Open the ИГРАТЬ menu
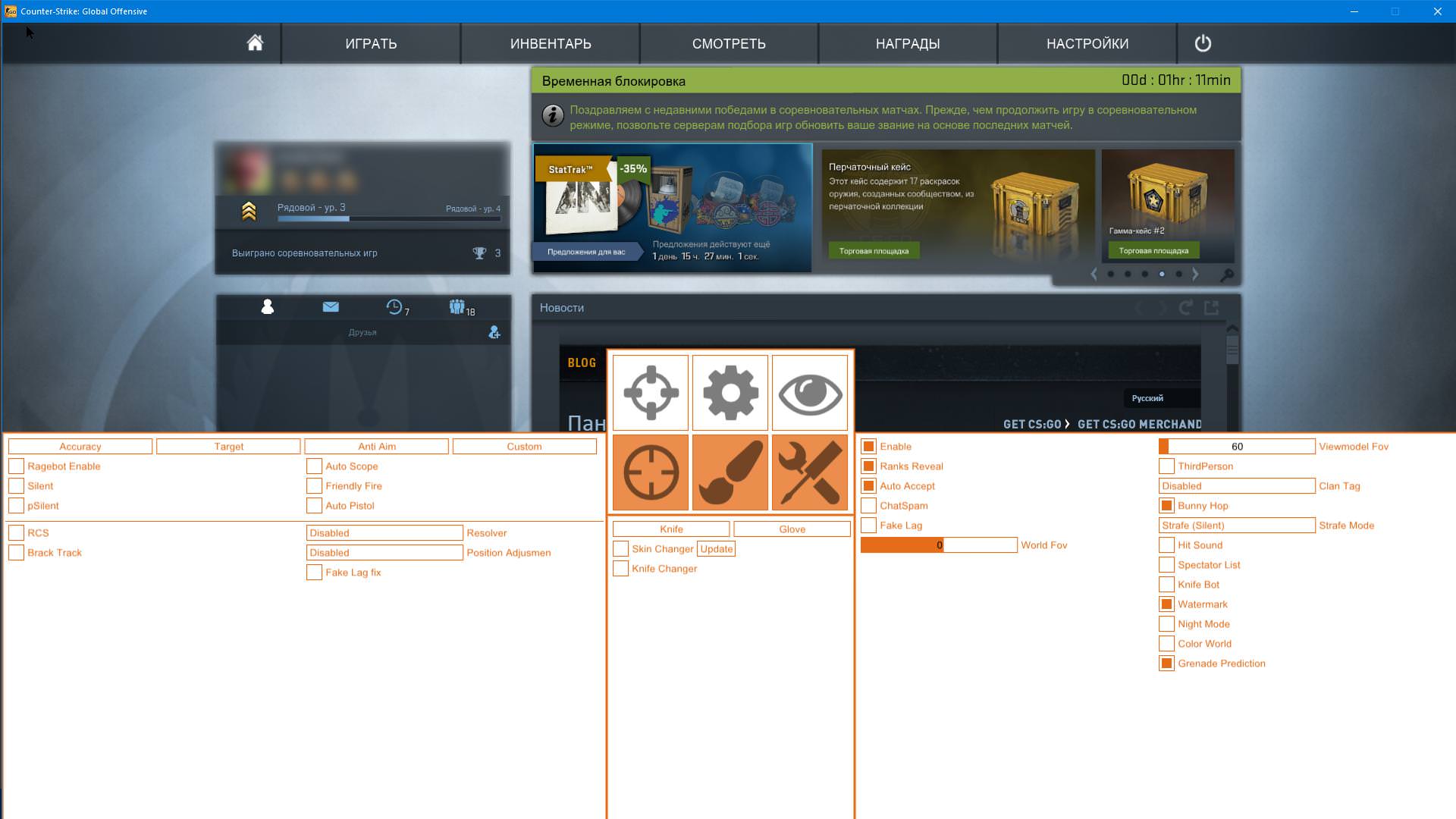1456x819 pixels. pos(371,43)
